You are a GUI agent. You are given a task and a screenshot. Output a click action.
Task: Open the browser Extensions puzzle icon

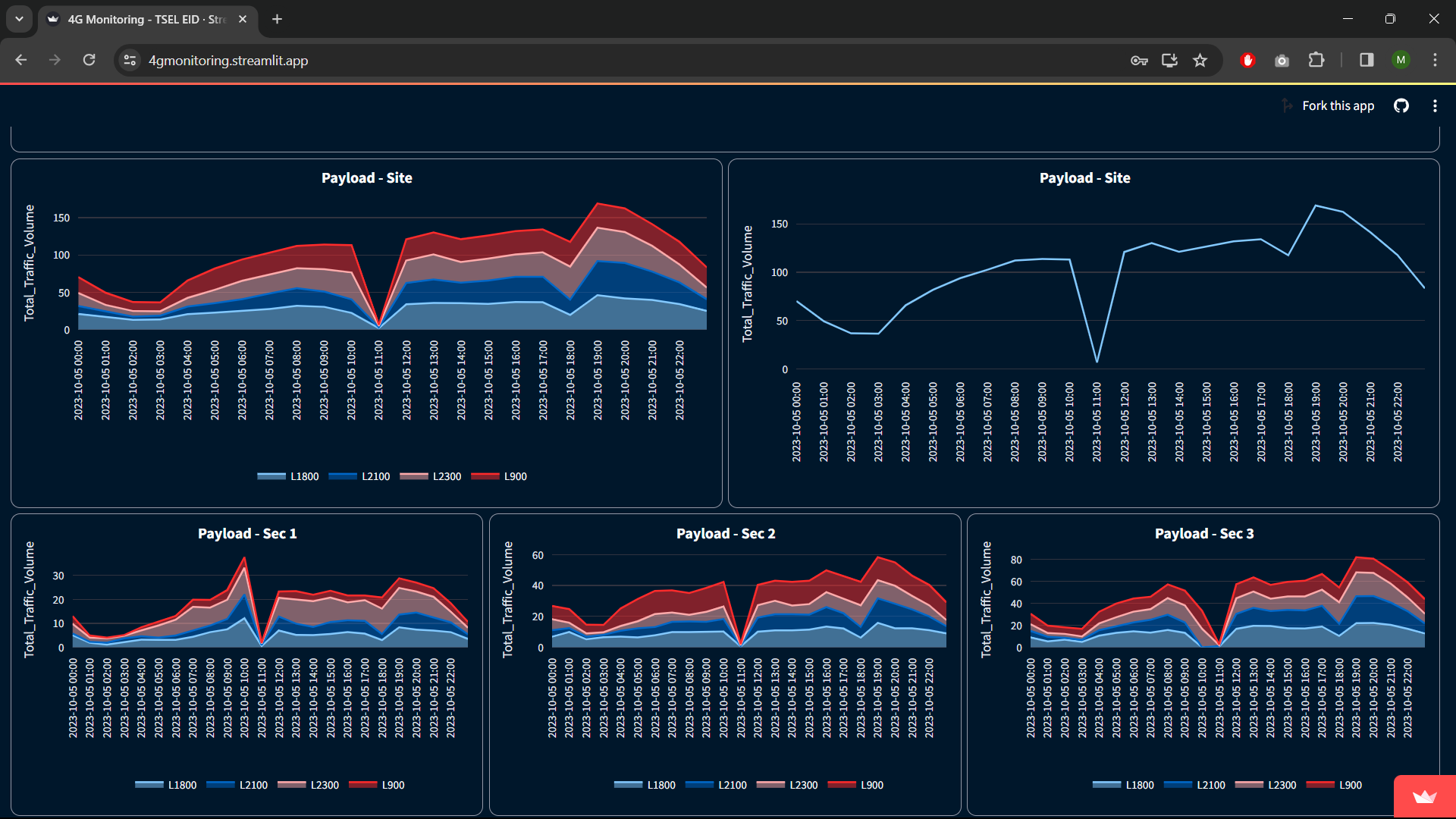1316,61
